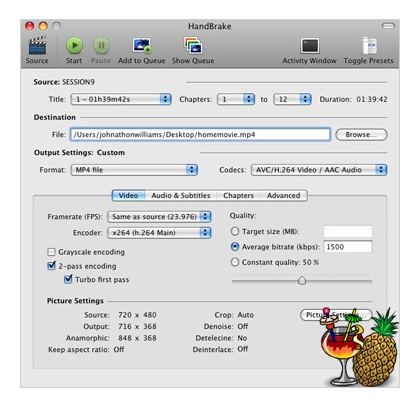This screenshot has width=420, height=408.
Task: Click the Average bitrate field showing 1500
Action: coord(348,247)
